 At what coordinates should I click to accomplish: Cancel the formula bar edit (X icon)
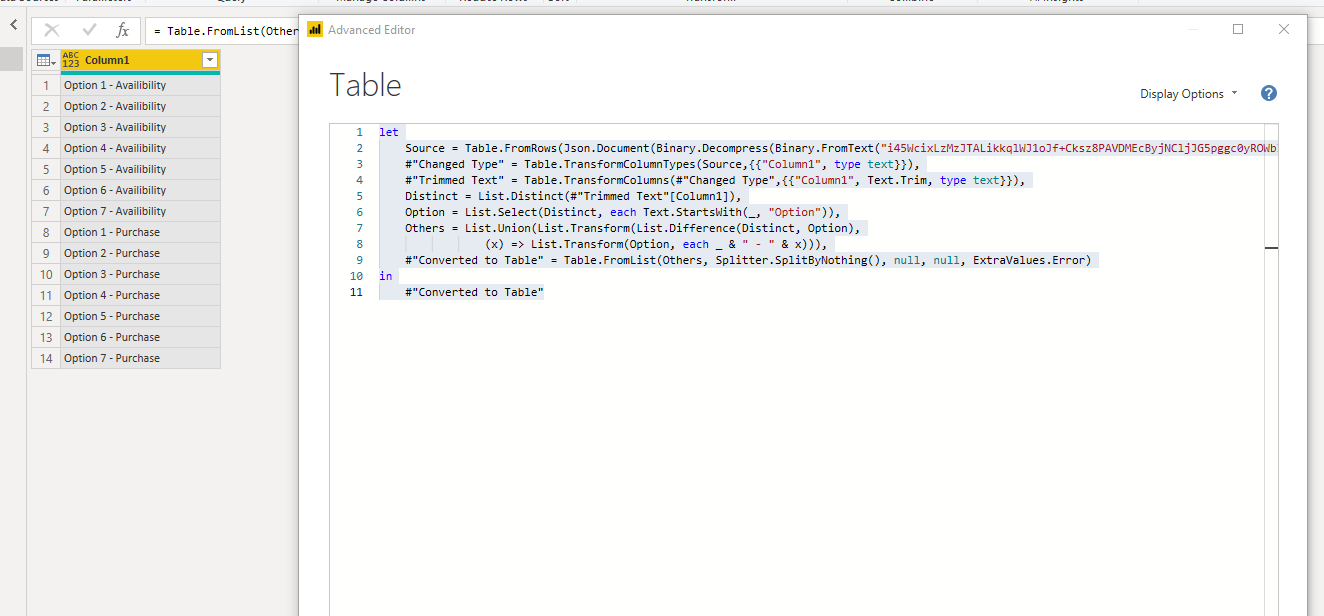[52, 31]
